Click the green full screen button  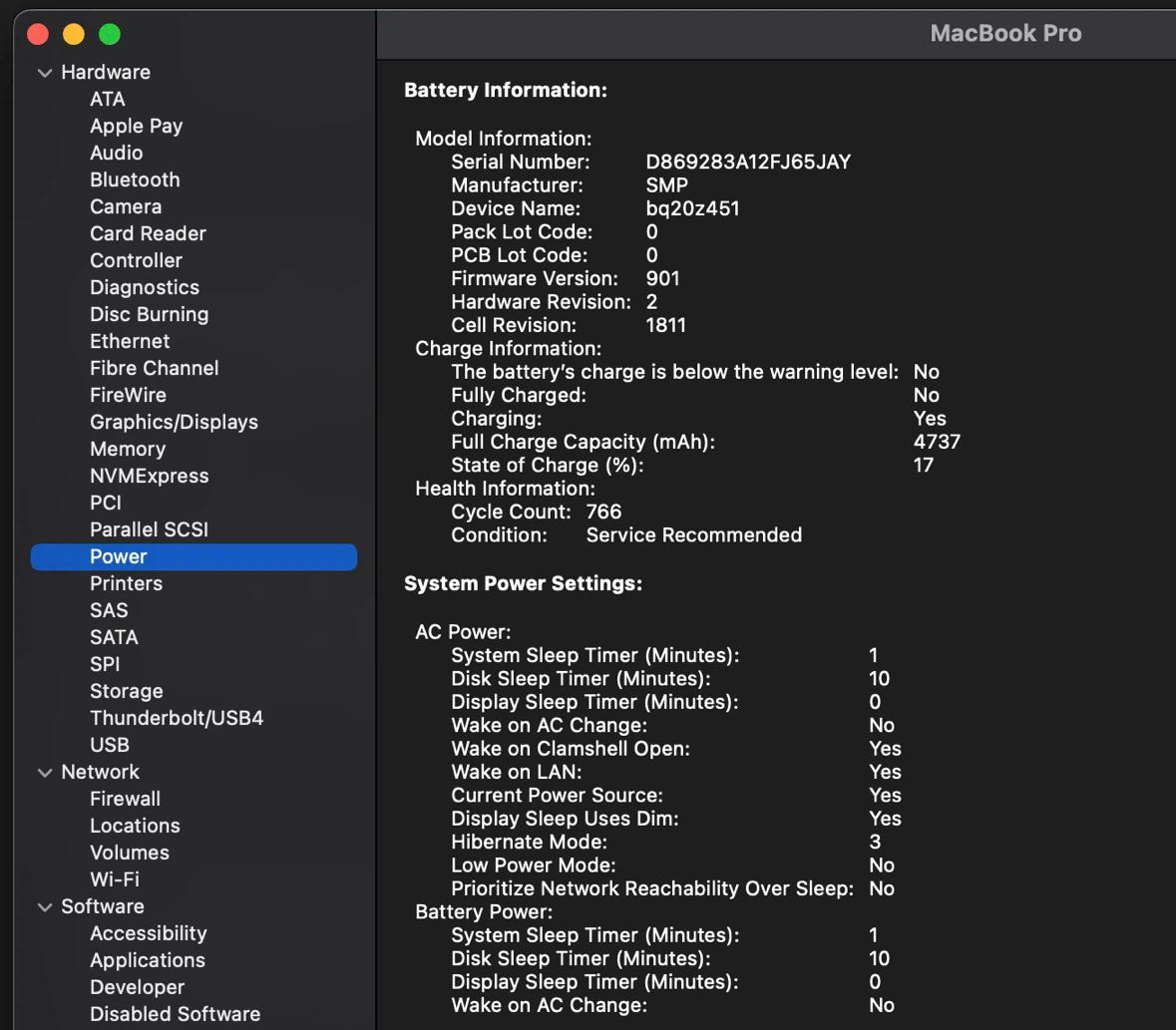click(110, 35)
